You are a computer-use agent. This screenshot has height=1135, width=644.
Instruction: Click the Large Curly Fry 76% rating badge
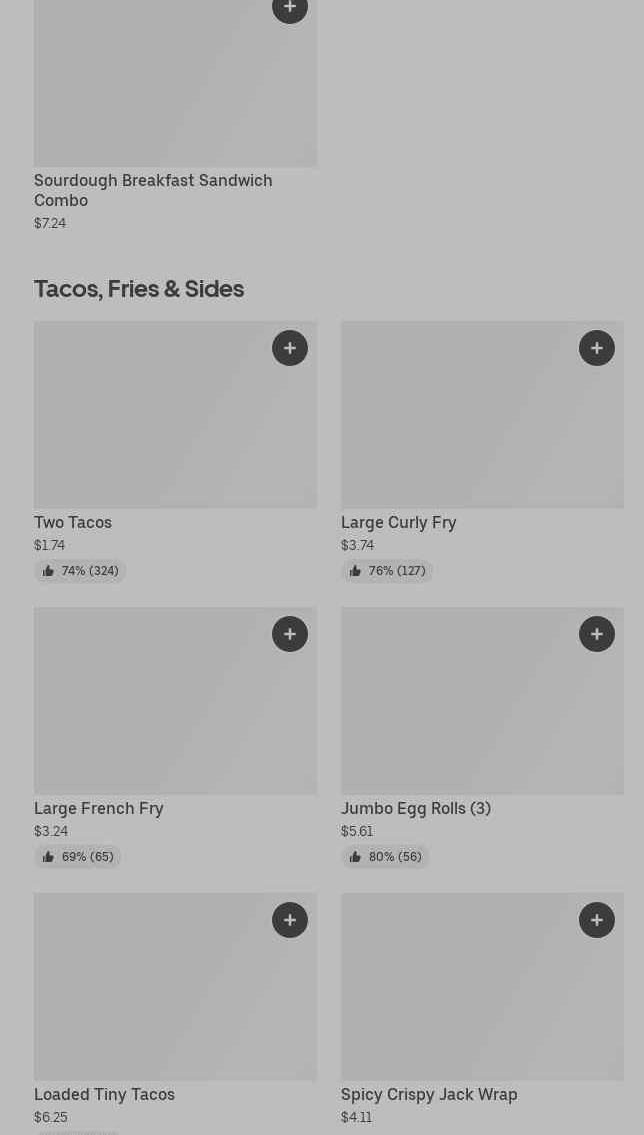[387, 571]
